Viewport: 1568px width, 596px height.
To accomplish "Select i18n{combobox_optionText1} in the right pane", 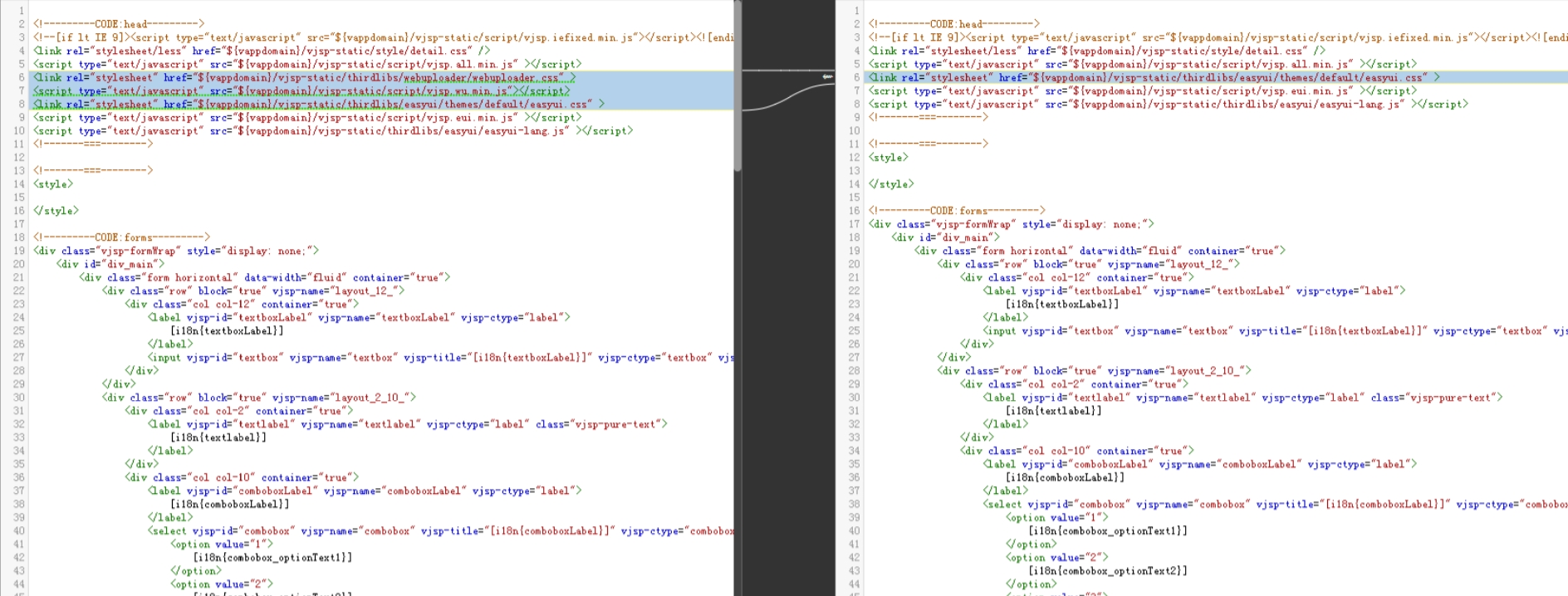I will (1108, 531).
